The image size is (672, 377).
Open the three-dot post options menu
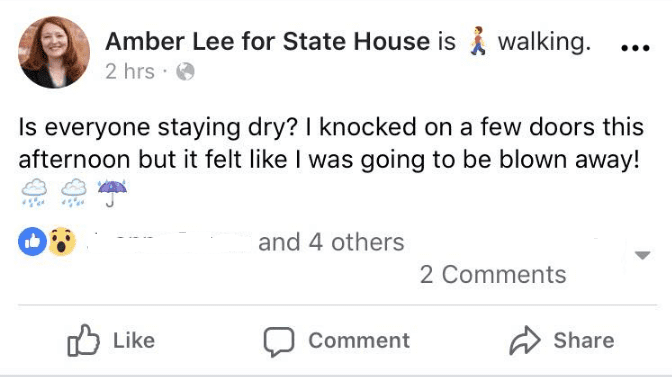[636, 48]
